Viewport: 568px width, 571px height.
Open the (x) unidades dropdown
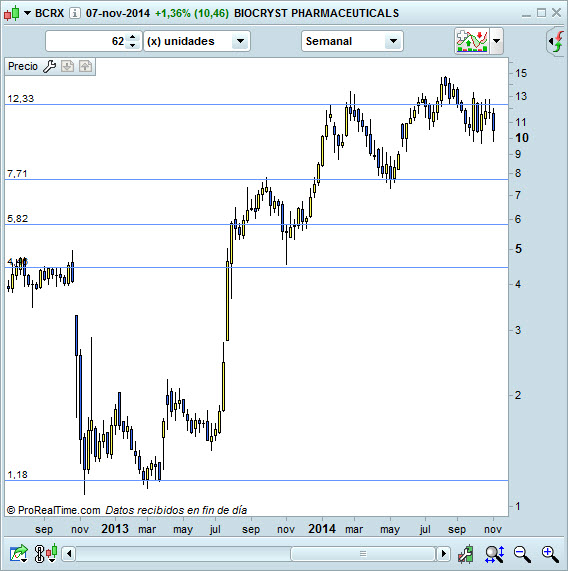click(197, 41)
